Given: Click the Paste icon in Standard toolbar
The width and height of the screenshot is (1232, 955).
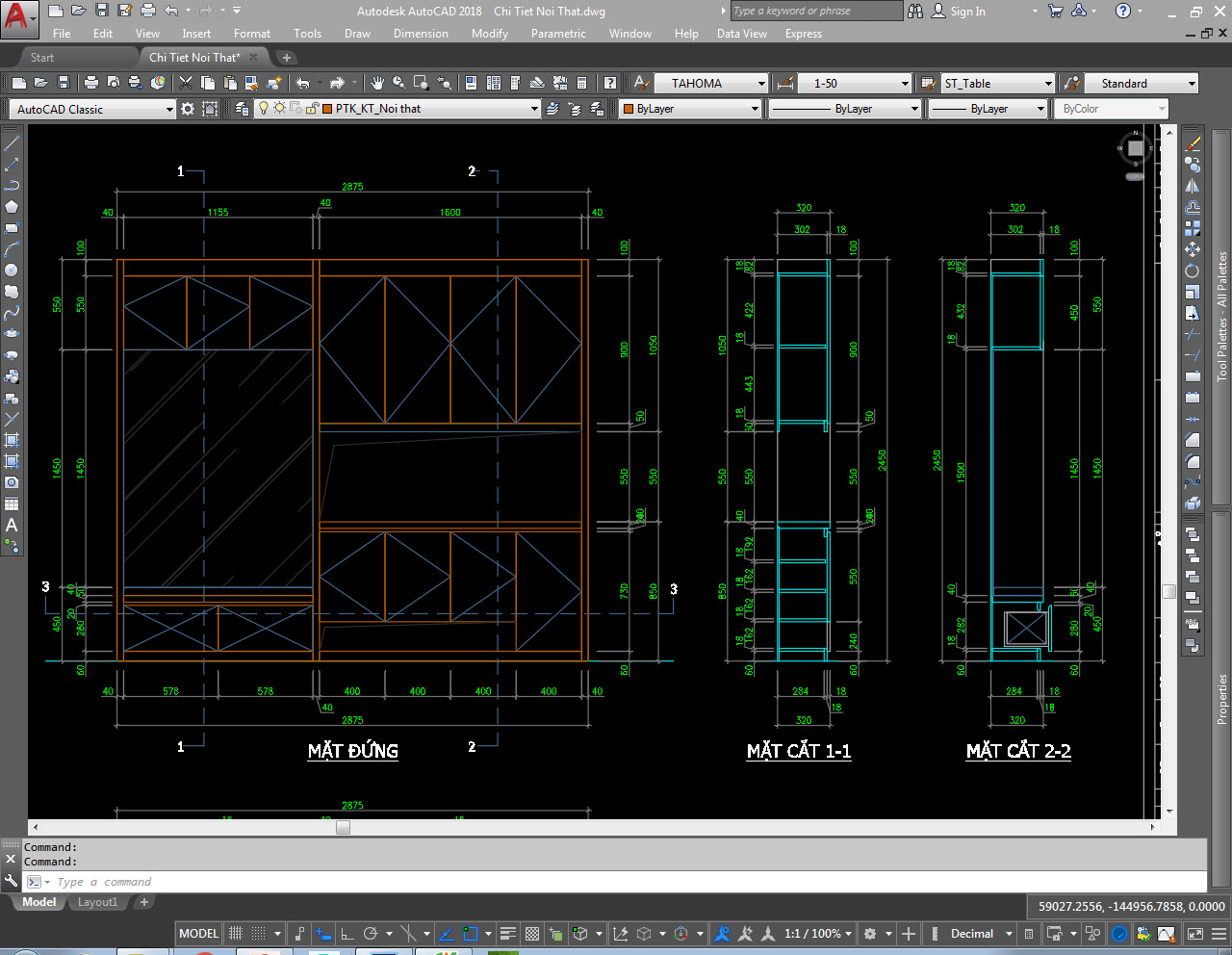Looking at the screenshot, I should 231,83.
